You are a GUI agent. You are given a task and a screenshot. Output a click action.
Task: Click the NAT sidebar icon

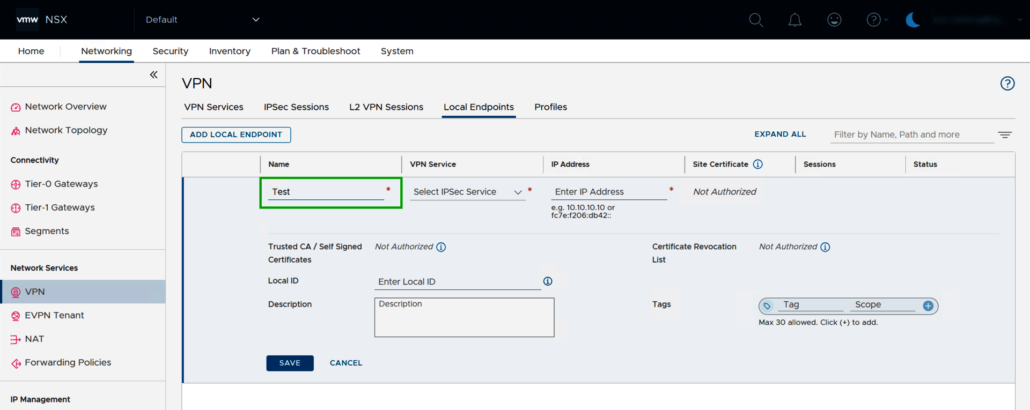(x=16, y=340)
